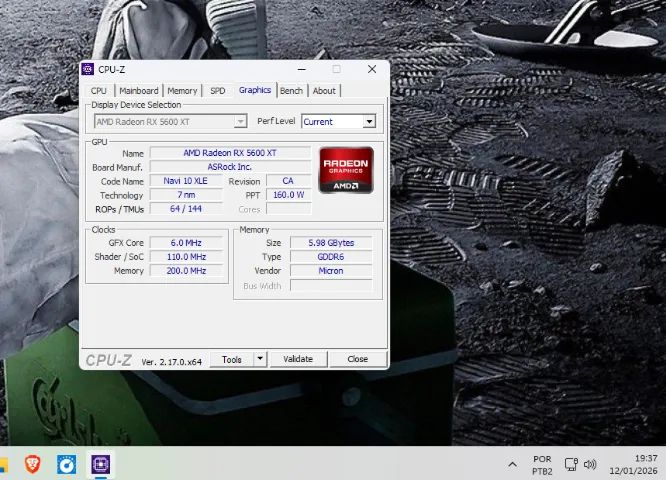Open Brave browser from the taskbar
The width and height of the screenshot is (666, 480).
click(x=33, y=464)
